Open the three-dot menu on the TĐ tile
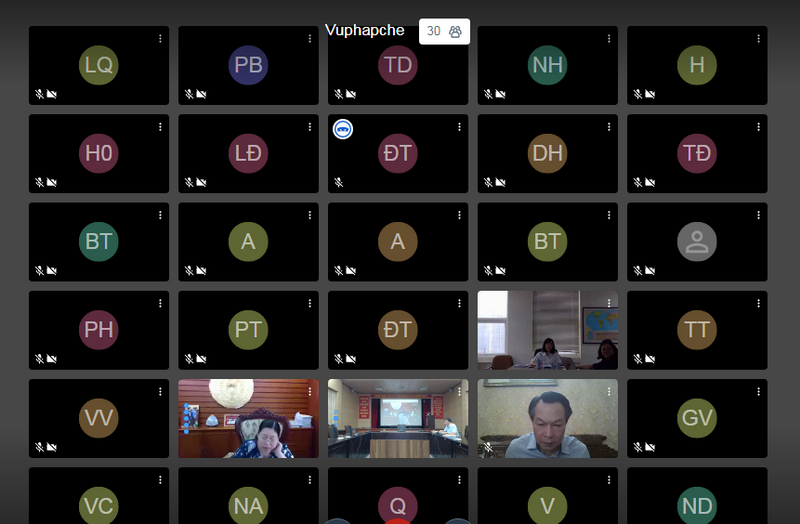 coord(758,127)
